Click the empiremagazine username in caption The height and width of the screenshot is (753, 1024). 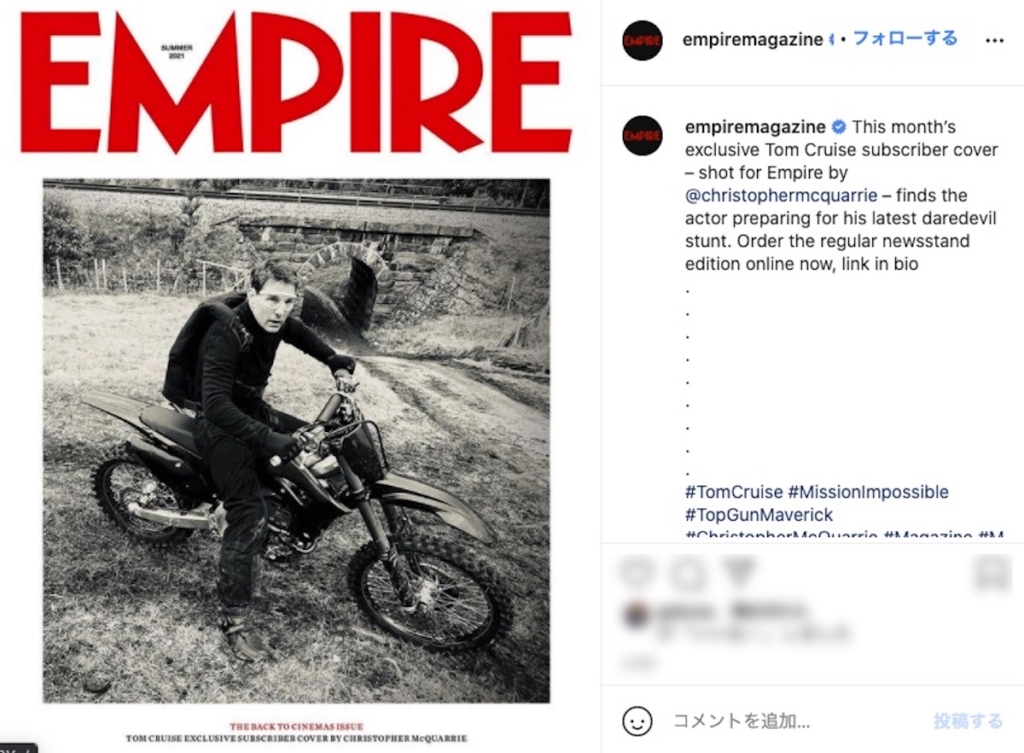point(755,127)
